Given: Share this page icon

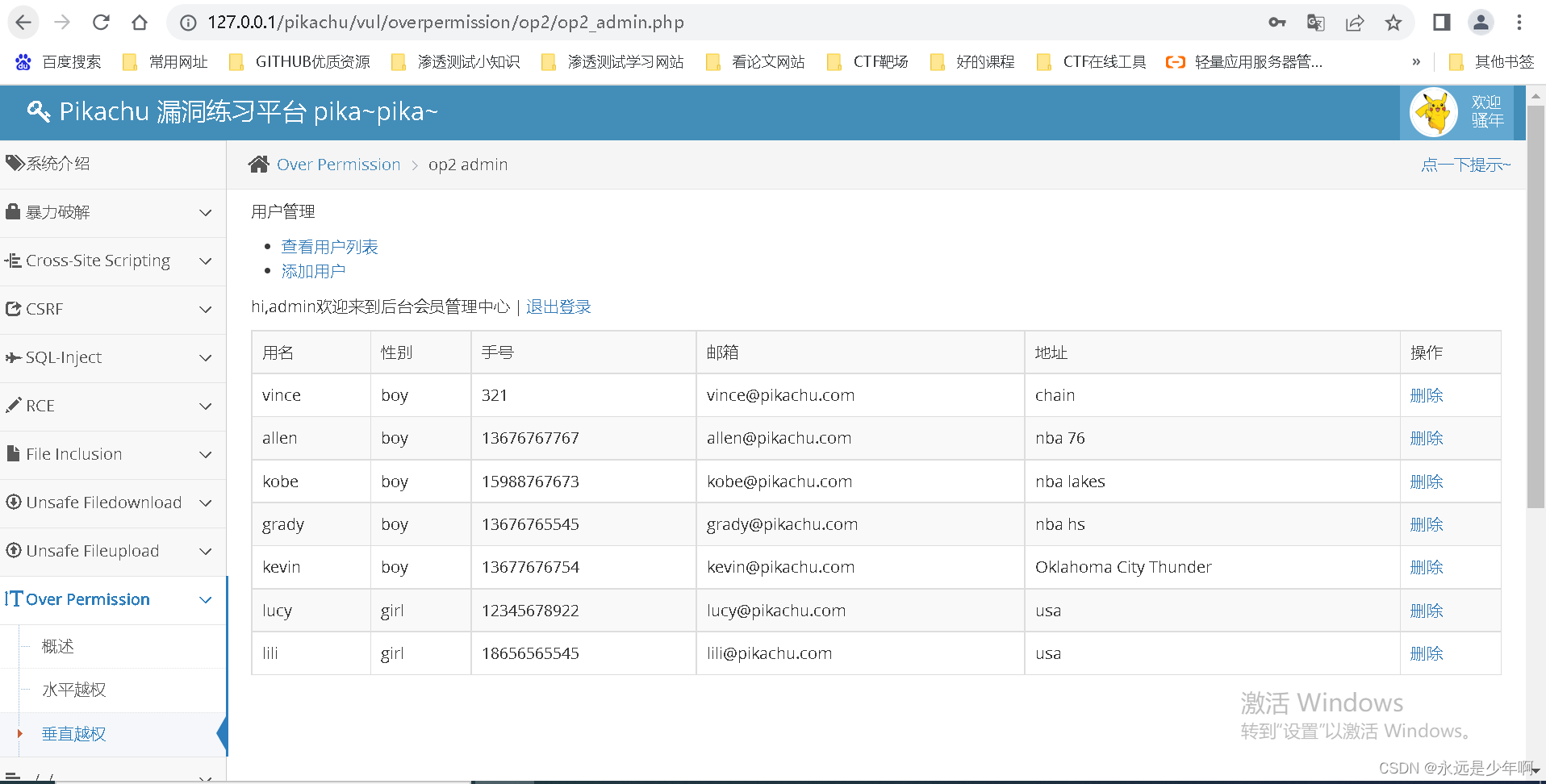Looking at the screenshot, I should [1355, 23].
